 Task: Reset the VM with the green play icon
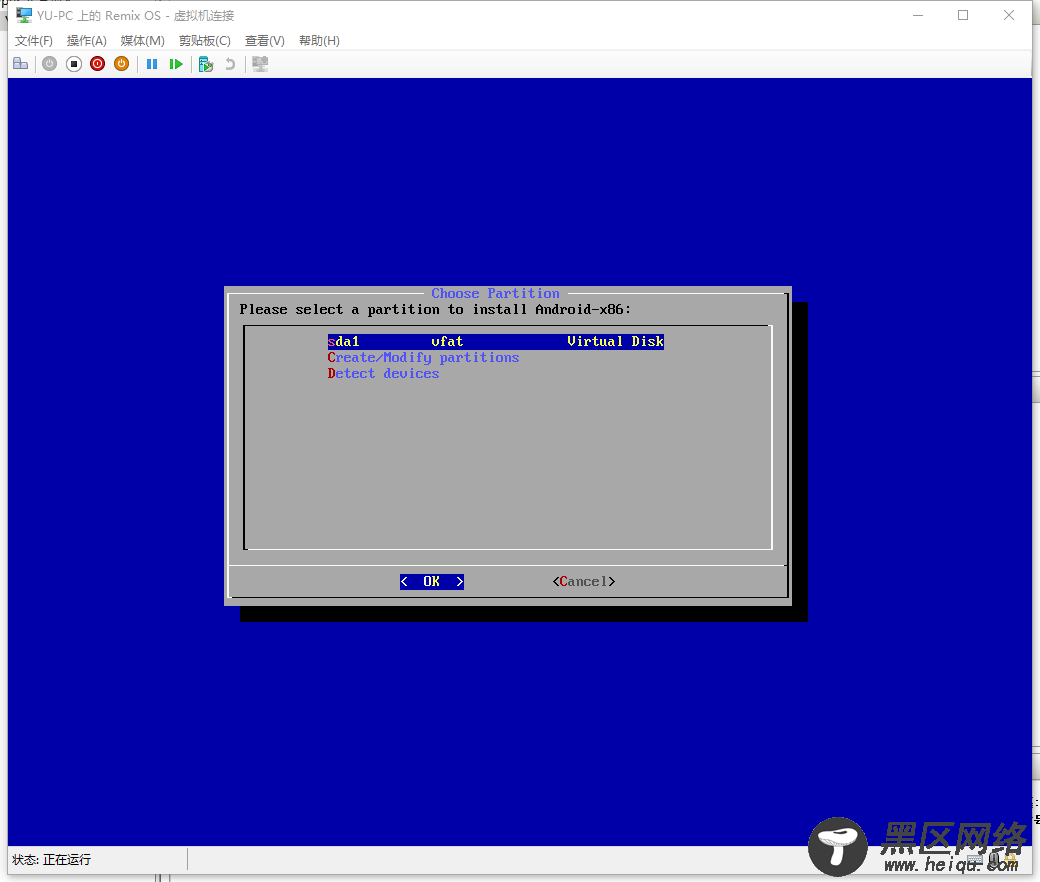(x=176, y=64)
